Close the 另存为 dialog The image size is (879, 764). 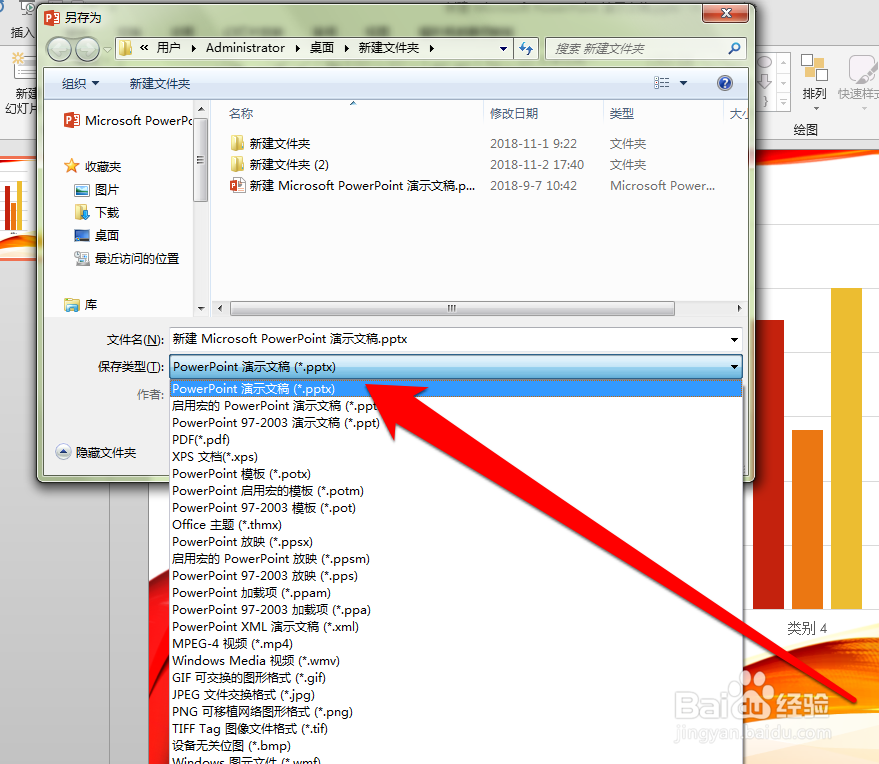(x=725, y=13)
